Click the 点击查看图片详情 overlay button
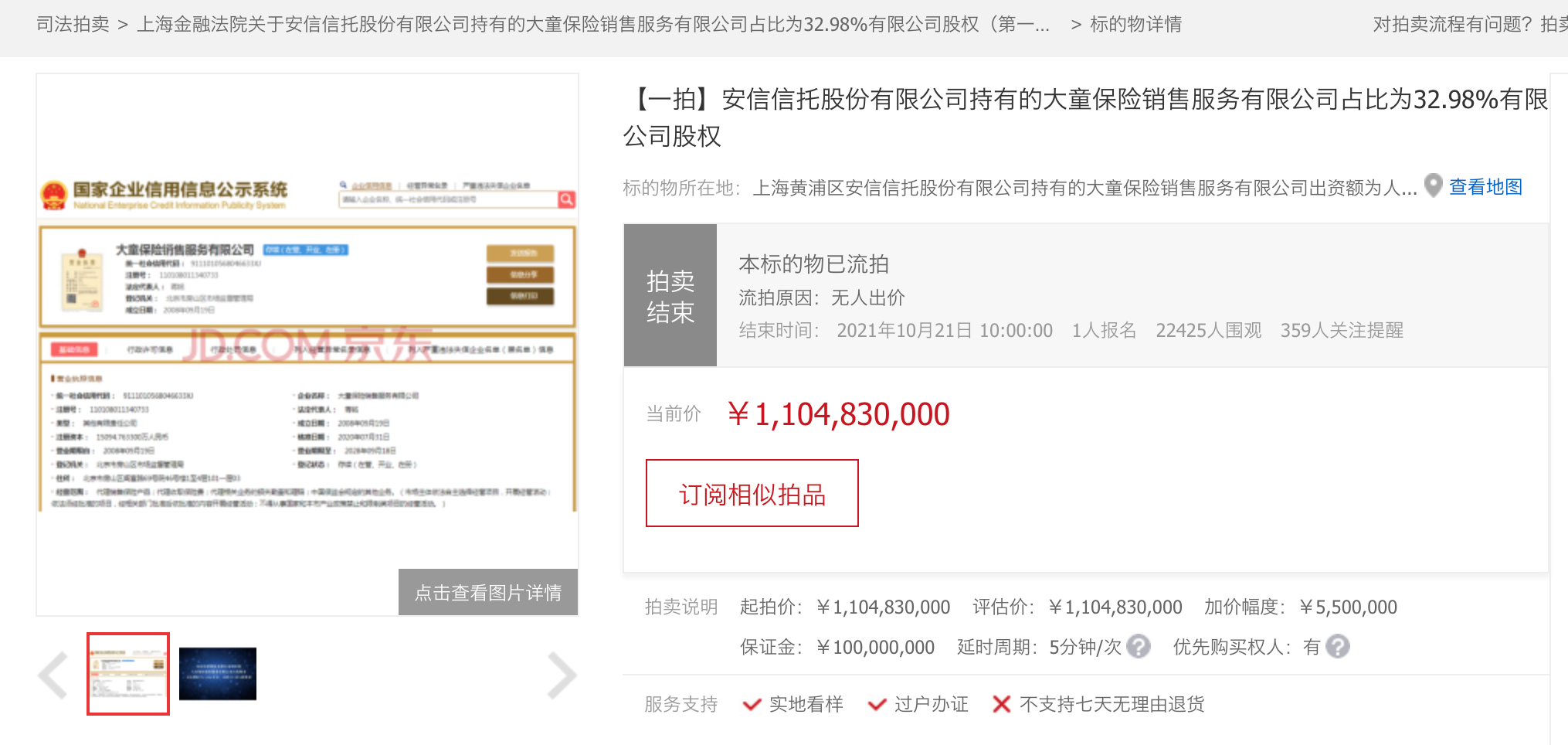 pos(488,592)
